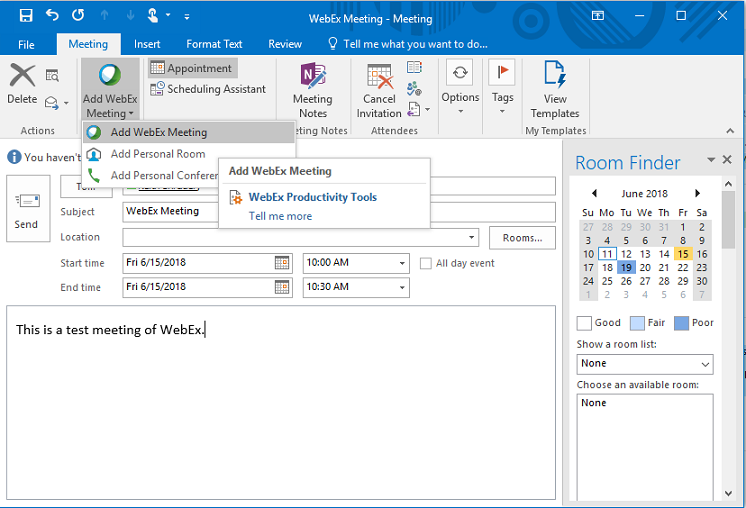Click the Good availability swatch
746x508 pixels.
coord(584,323)
